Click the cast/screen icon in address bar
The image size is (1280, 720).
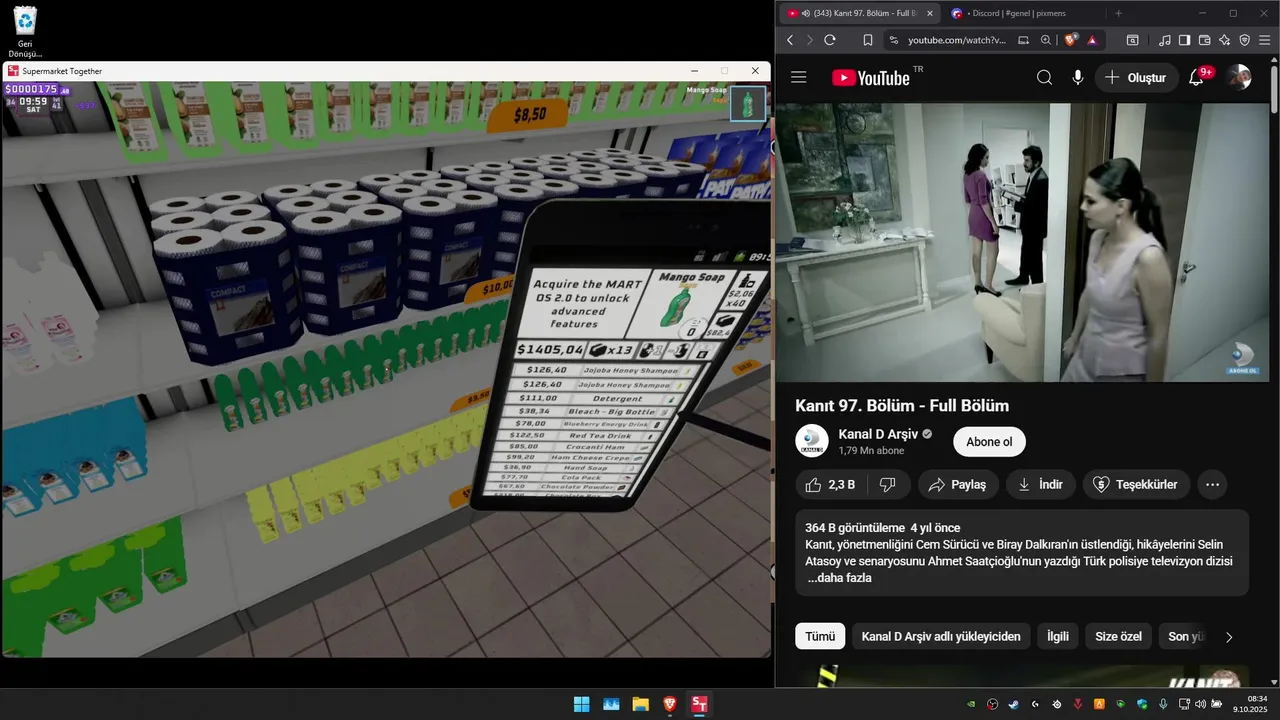tap(1023, 40)
